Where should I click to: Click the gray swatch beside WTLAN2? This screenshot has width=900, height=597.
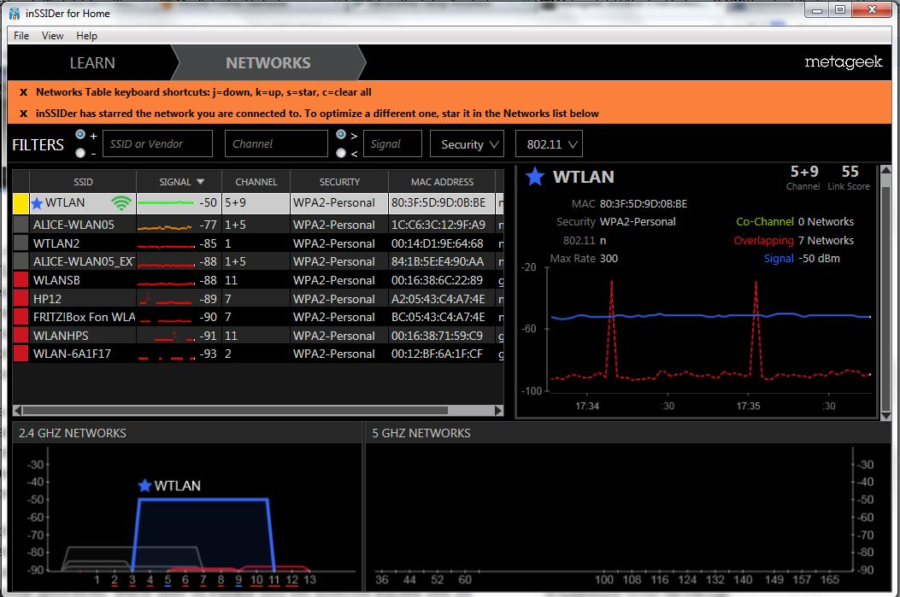pos(21,243)
